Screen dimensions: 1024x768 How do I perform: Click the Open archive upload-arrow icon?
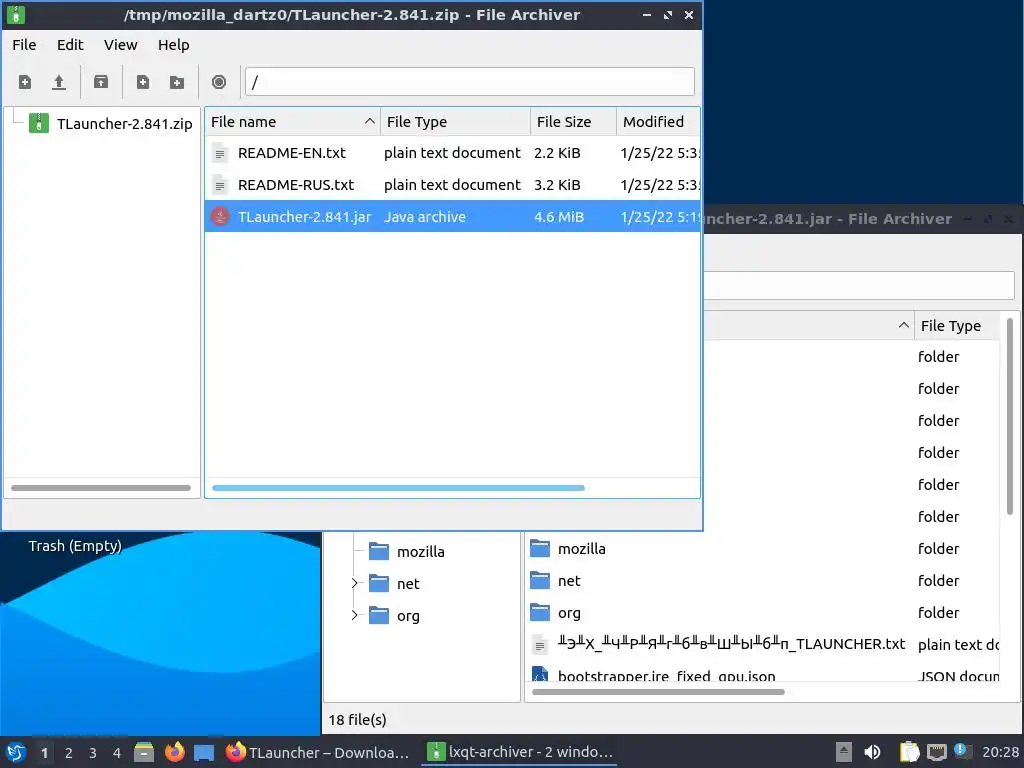coord(59,82)
